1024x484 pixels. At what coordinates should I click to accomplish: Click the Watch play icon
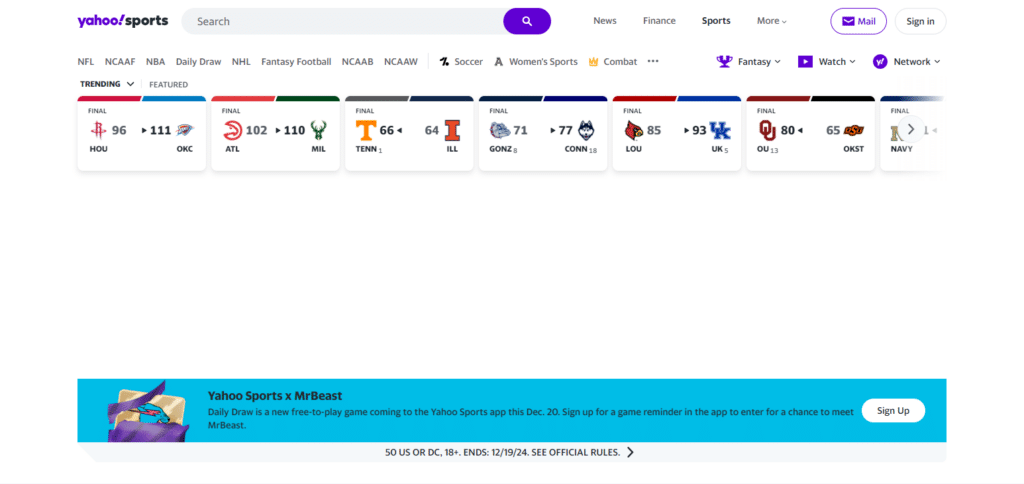click(x=805, y=61)
